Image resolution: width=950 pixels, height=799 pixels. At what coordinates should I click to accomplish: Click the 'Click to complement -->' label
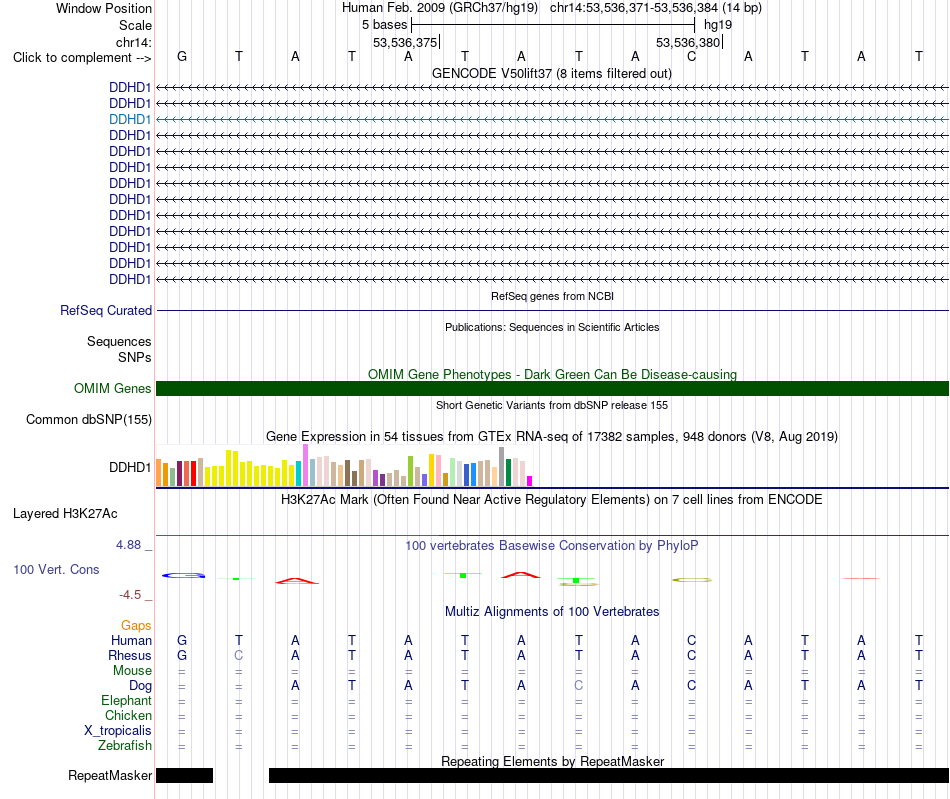coord(82,58)
